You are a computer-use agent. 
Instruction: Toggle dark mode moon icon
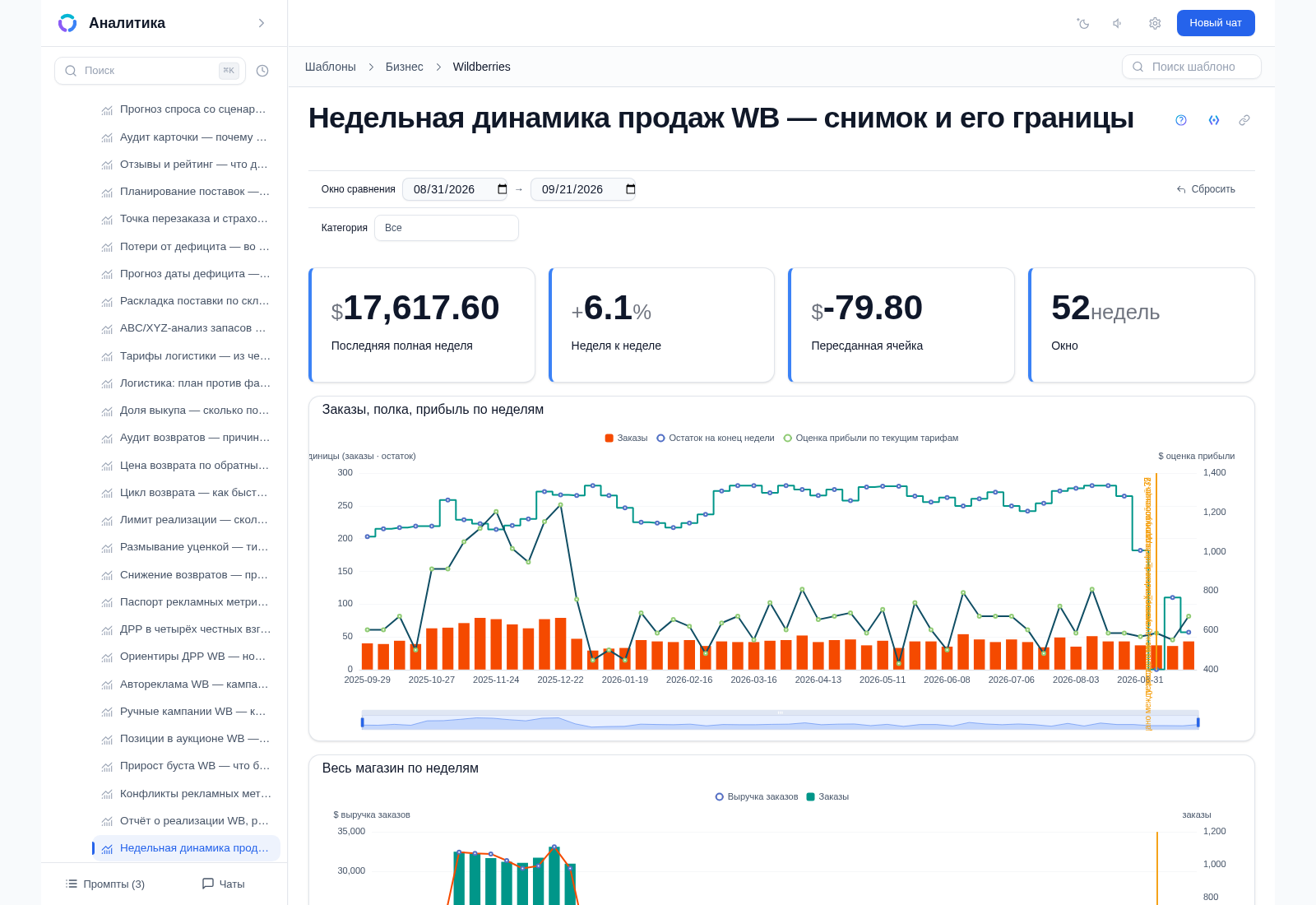1083,23
